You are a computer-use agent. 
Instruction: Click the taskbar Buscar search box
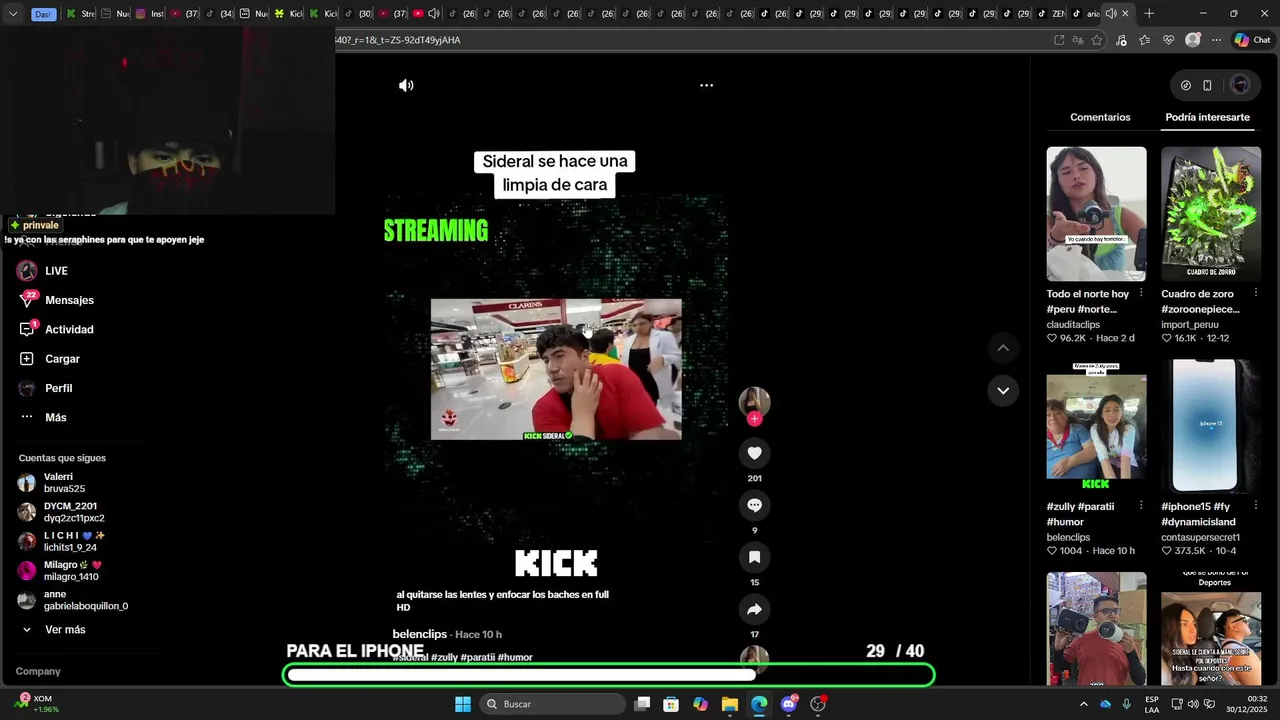pos(552,704)
